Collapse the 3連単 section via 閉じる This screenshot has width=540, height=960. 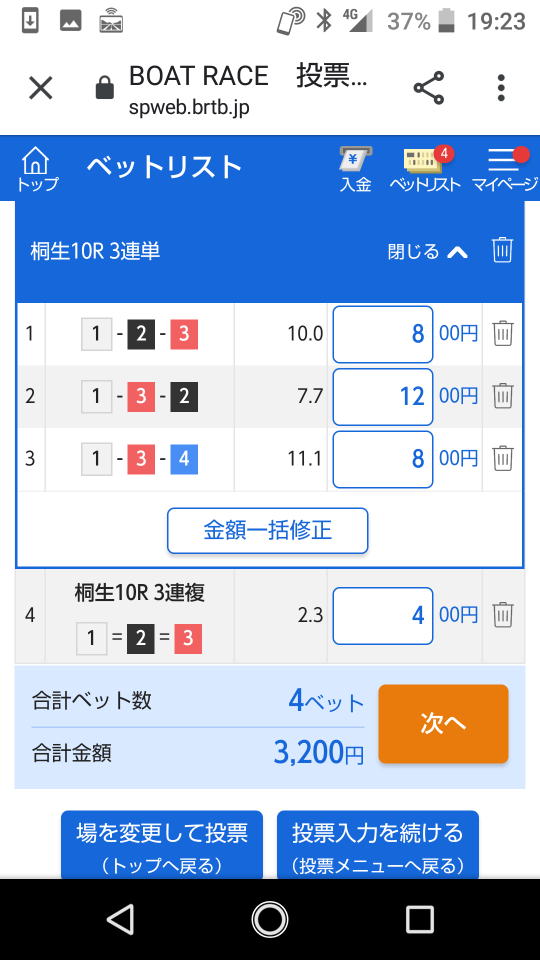click(x=428, y=252)
